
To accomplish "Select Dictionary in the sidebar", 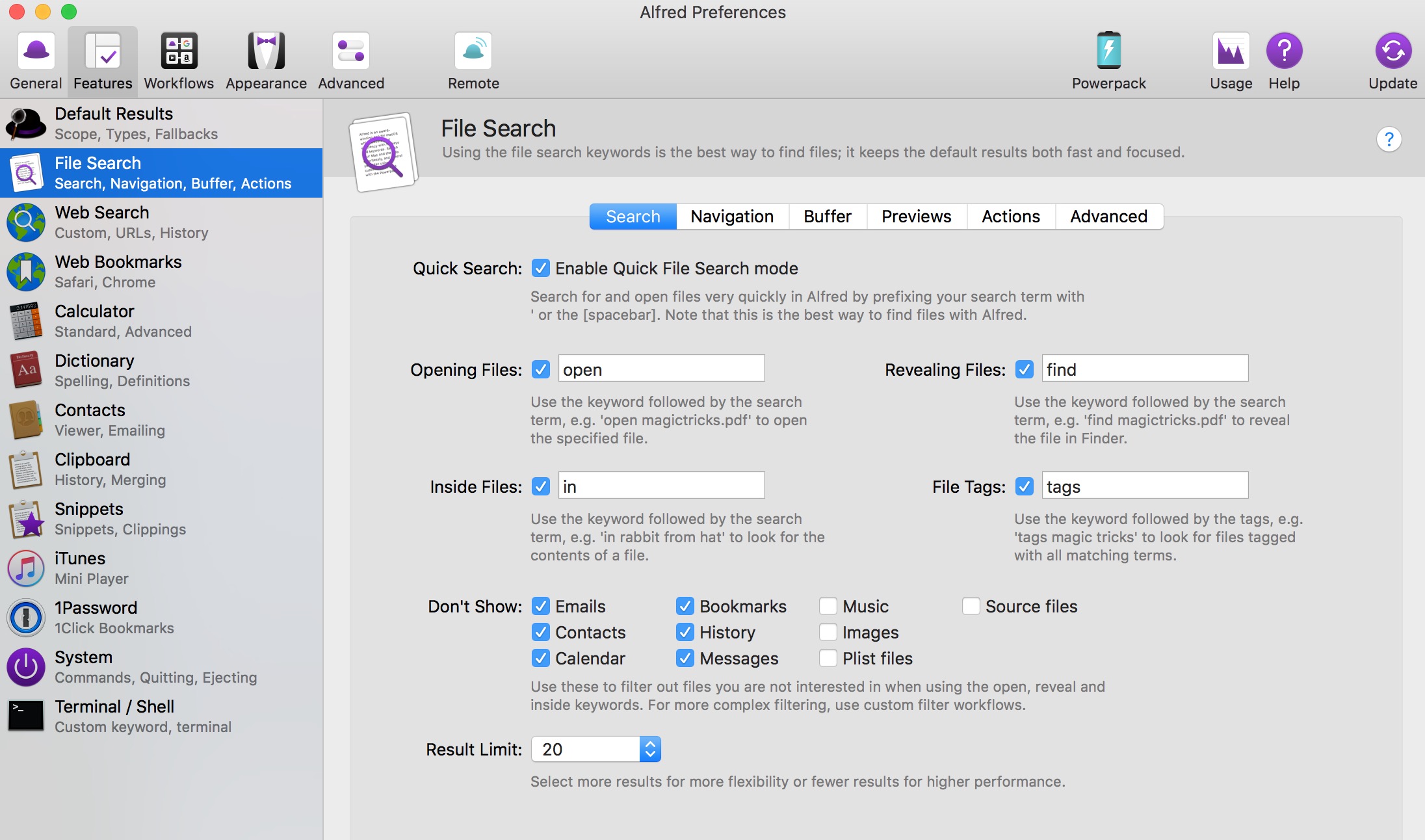I will point(161,371).
